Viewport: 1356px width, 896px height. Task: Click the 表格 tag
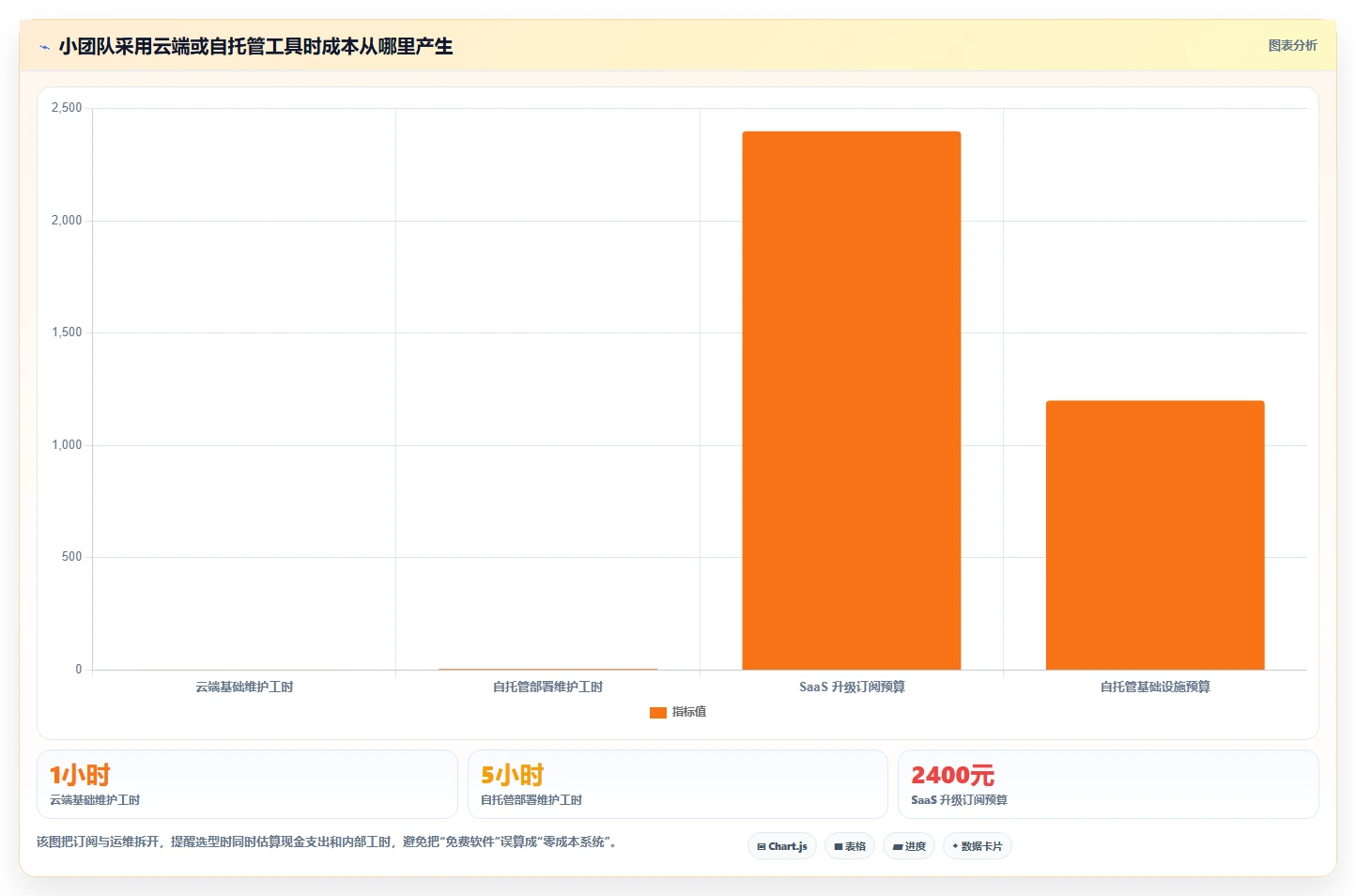coord(850,846)
